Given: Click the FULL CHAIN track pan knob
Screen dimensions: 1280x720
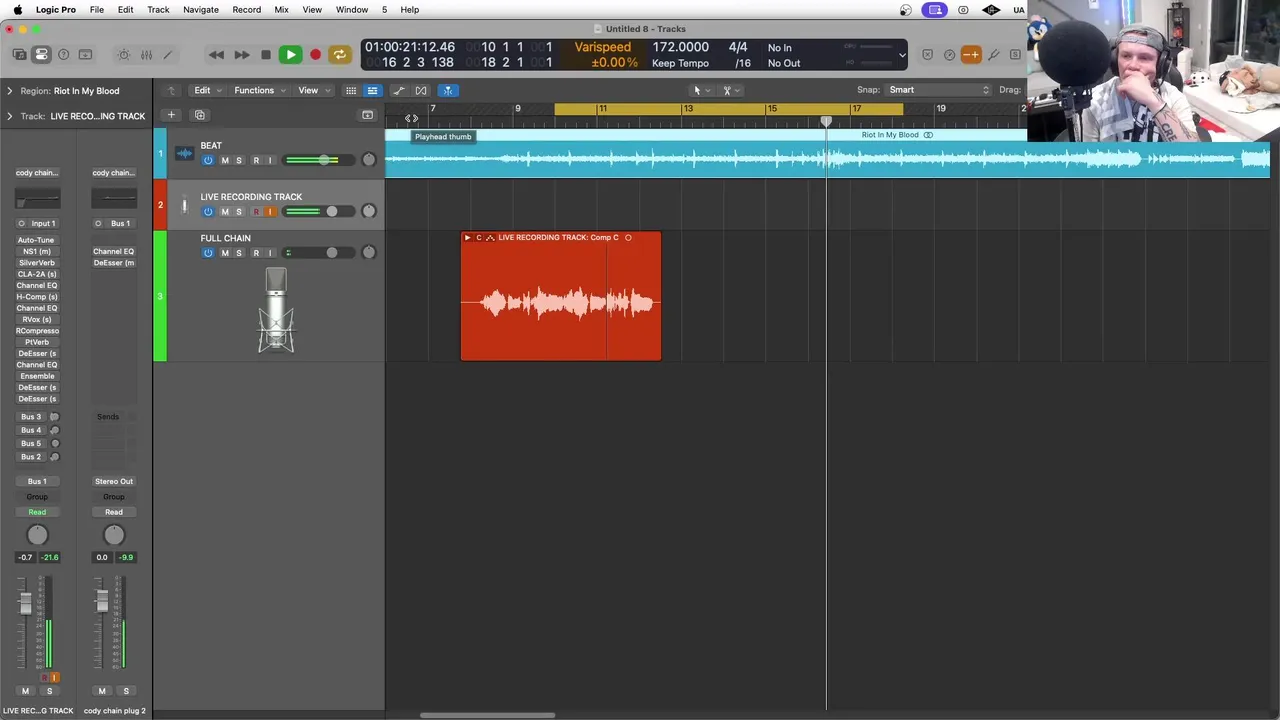Looking at the screenshot, I should pyautogui.click(x=369, y=252).
